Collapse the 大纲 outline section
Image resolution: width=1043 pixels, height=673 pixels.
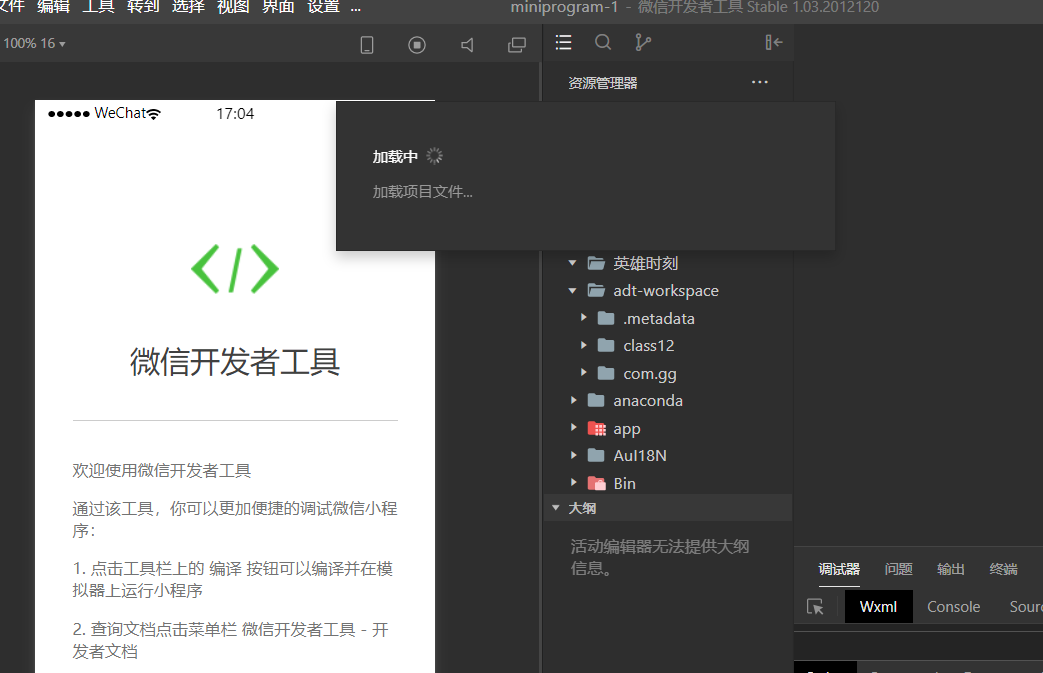555,508
